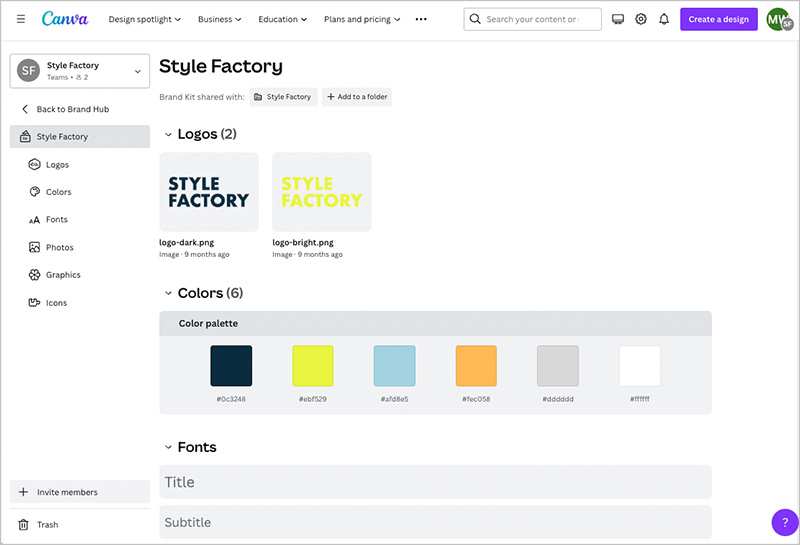This screenshot has width=800, height=545.
Task: Select the grey #dddddd swatch
Action: (x=558, y=366)
